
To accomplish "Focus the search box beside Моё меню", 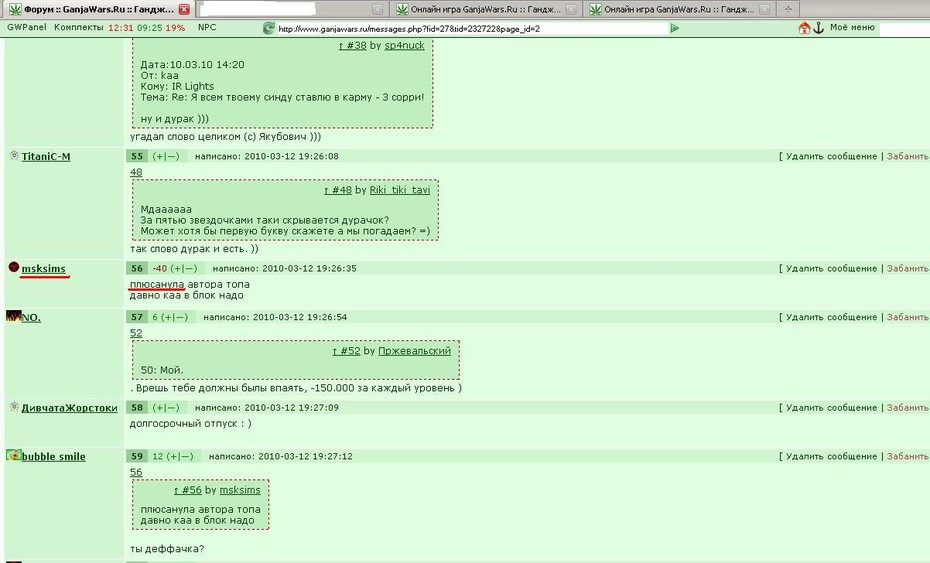I will pos(904,28).
